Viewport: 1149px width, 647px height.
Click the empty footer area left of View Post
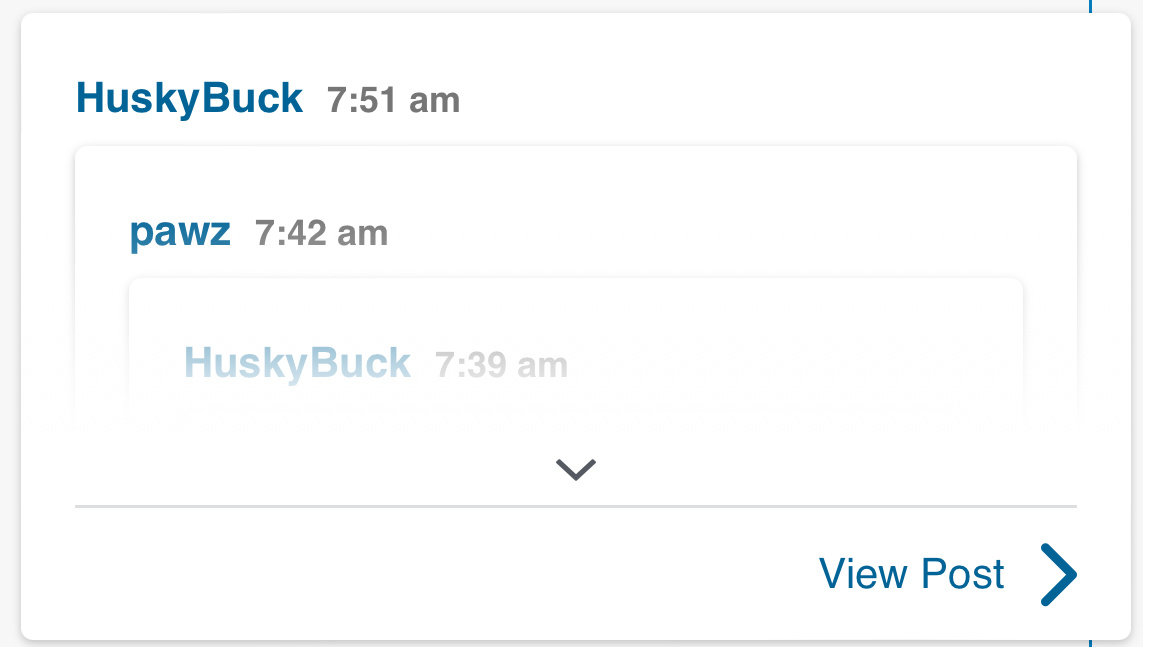coord(400,575)
